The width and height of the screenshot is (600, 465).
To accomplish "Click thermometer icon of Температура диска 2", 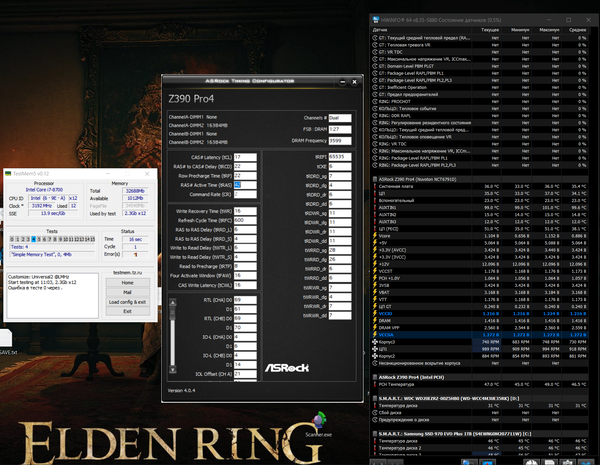I will pyautogui.click(x=375, y=448).
